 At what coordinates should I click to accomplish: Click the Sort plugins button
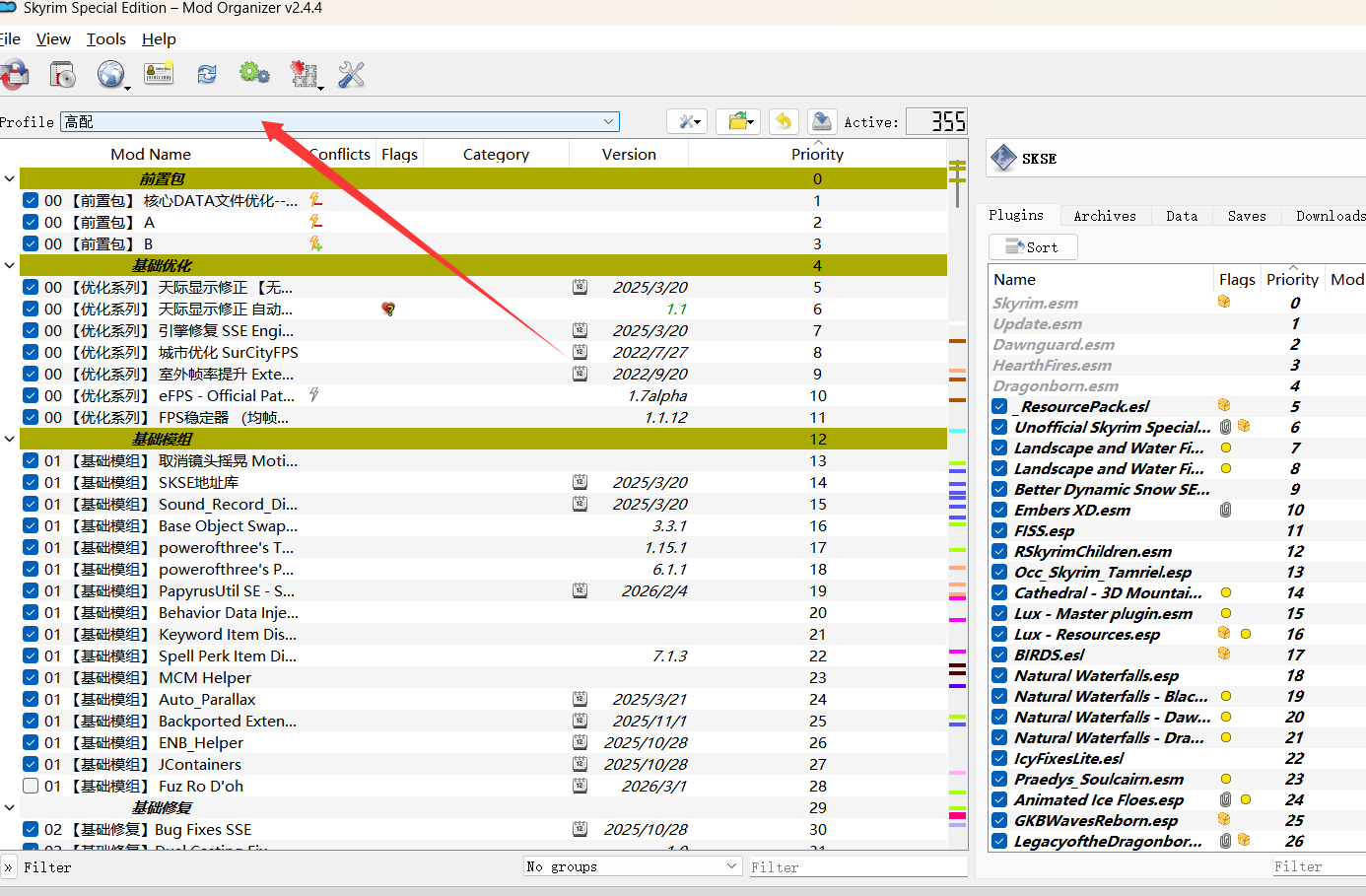tap(1032, 247)
